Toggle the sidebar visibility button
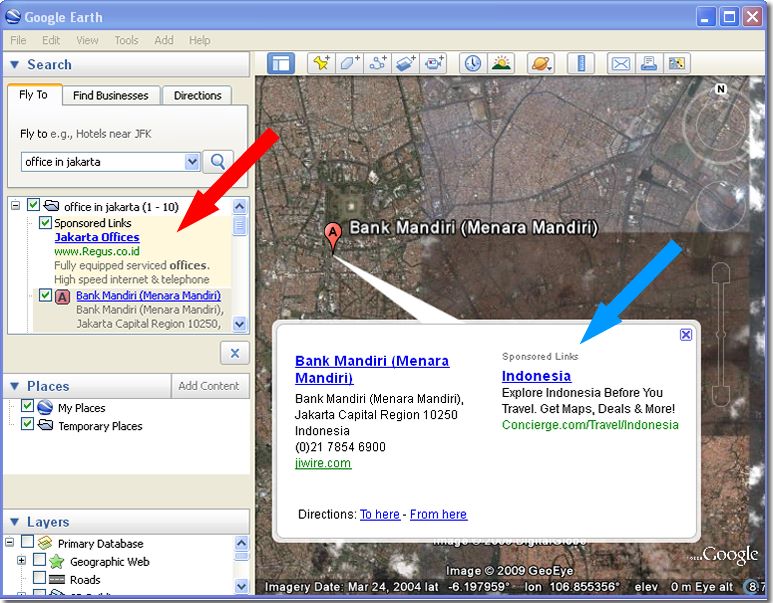The height and width of the screenshot is (603, 773). coord(281,63)
